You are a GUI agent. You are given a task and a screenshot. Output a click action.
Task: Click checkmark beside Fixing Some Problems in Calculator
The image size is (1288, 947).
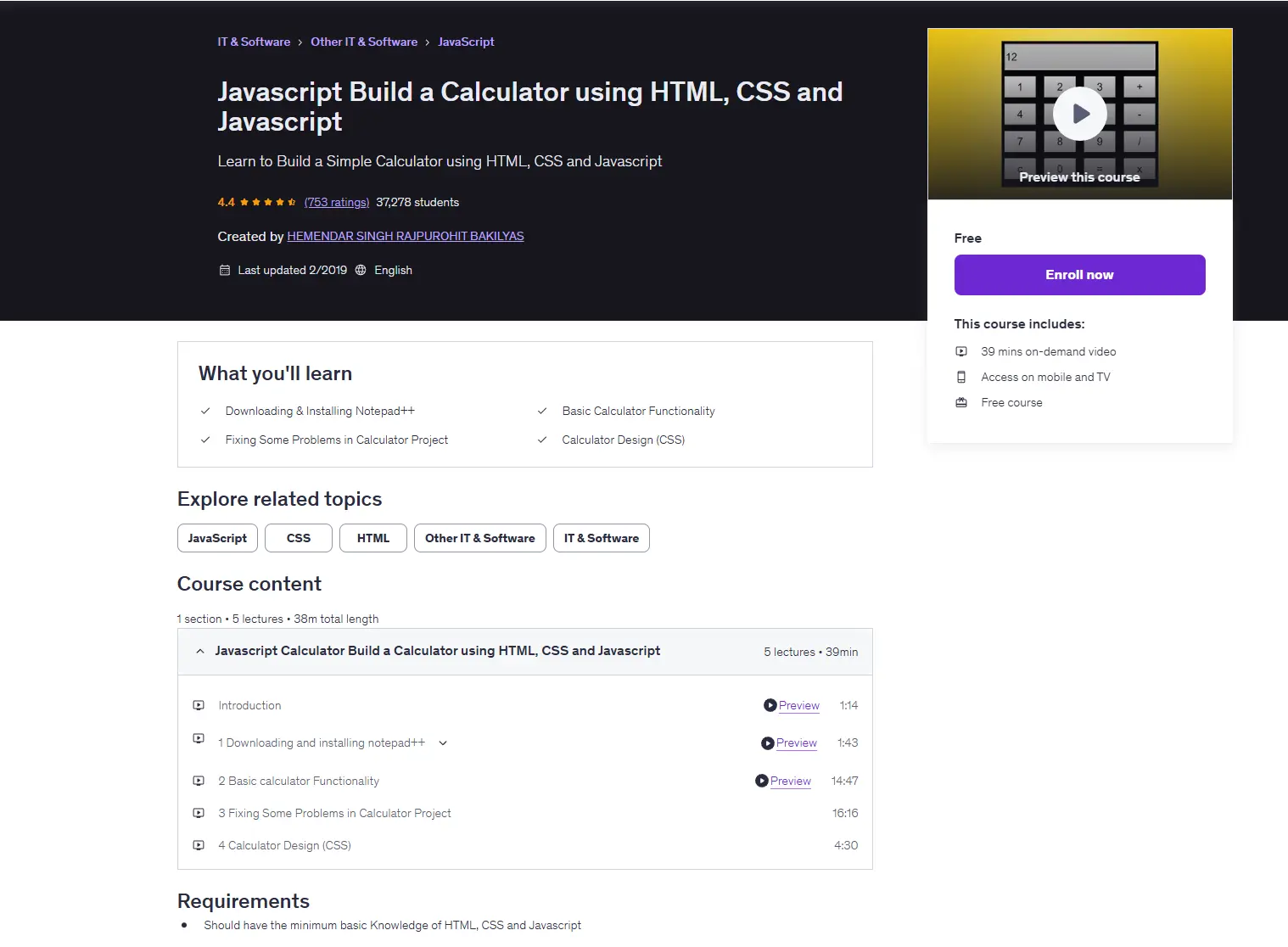coord(205,440)
